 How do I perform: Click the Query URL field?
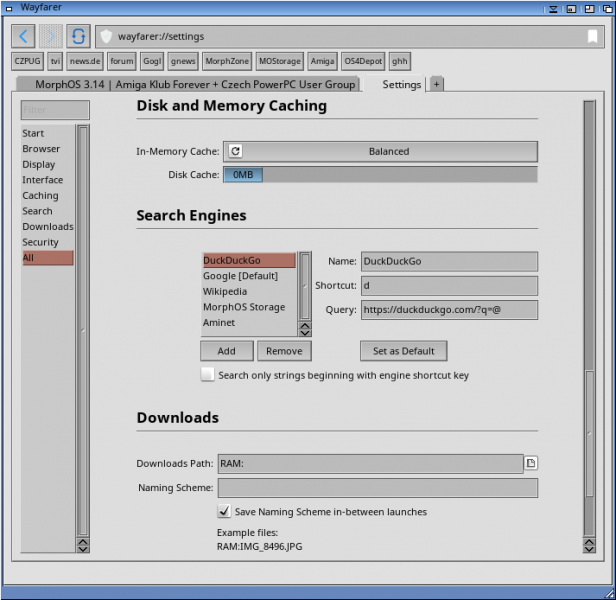(x=449, y=310)
